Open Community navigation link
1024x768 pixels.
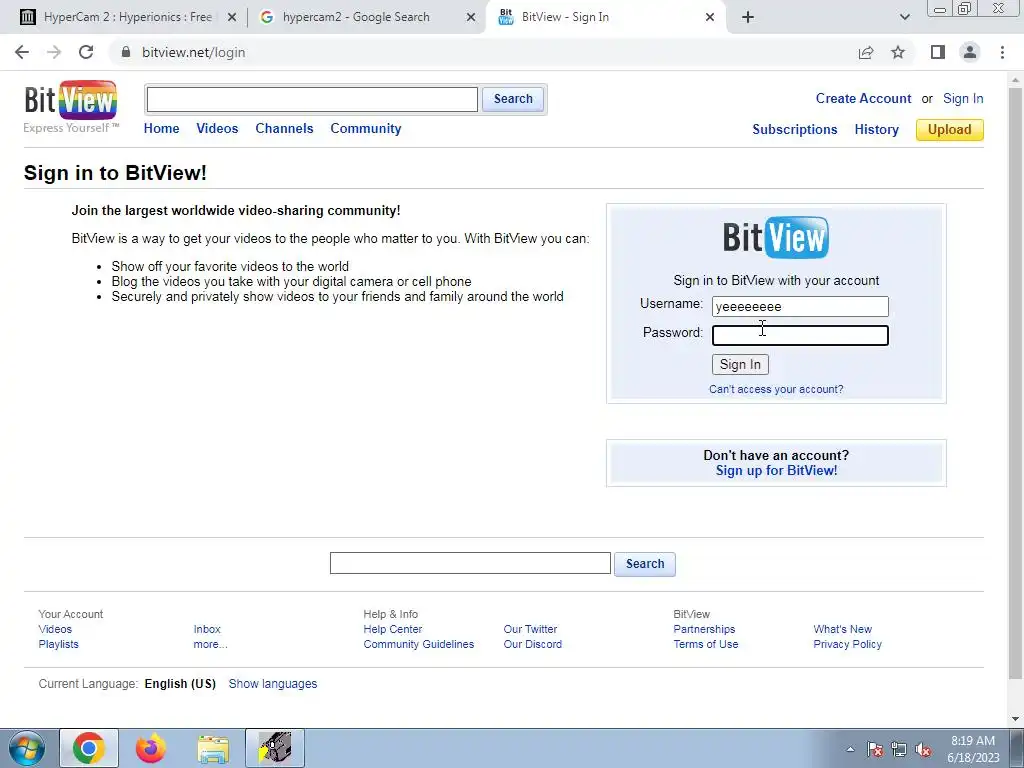366,129
